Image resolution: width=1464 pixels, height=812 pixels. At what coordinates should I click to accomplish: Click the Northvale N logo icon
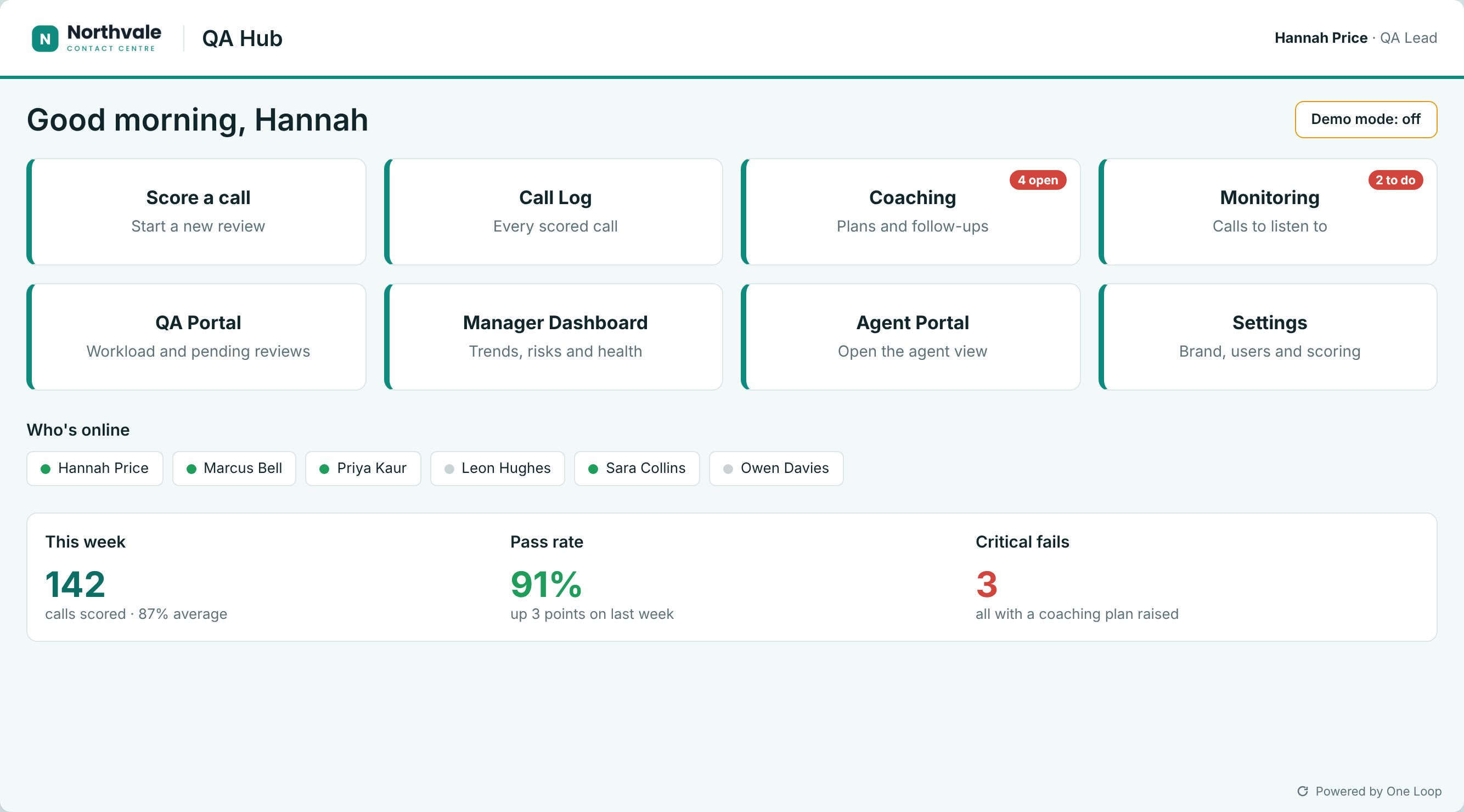click(45, 38)
